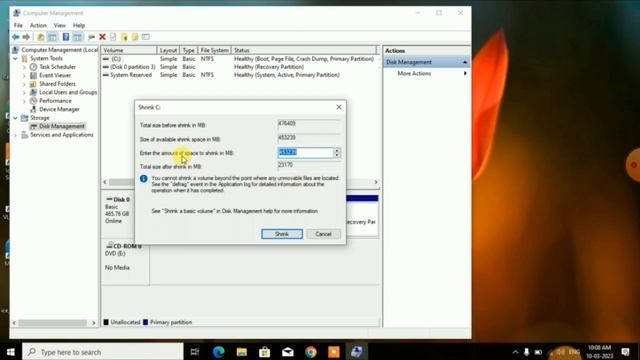Increase shrink amount with up spinner
640x360 pixels.
(x=337, y=150)
